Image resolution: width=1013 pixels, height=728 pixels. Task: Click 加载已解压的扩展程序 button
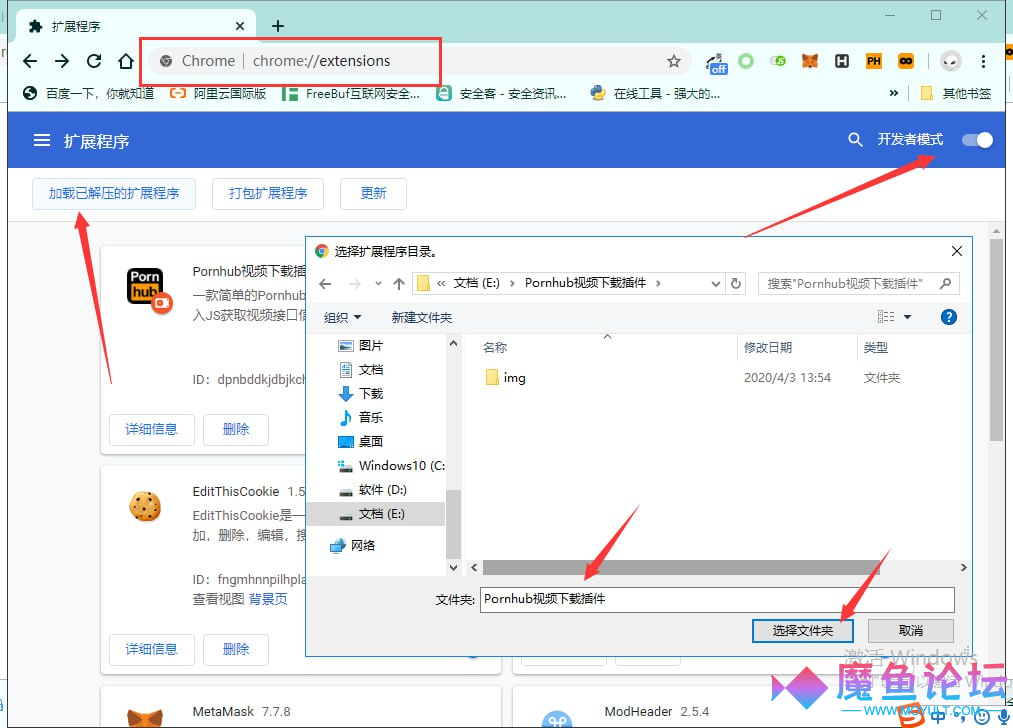pyautogui.click(x=114, y=194)
